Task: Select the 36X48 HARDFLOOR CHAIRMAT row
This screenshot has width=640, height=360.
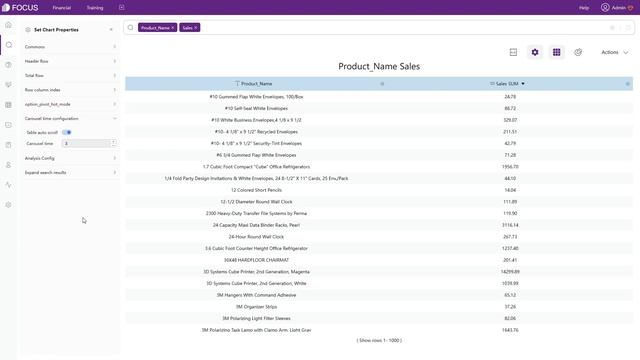Action: 379,260
